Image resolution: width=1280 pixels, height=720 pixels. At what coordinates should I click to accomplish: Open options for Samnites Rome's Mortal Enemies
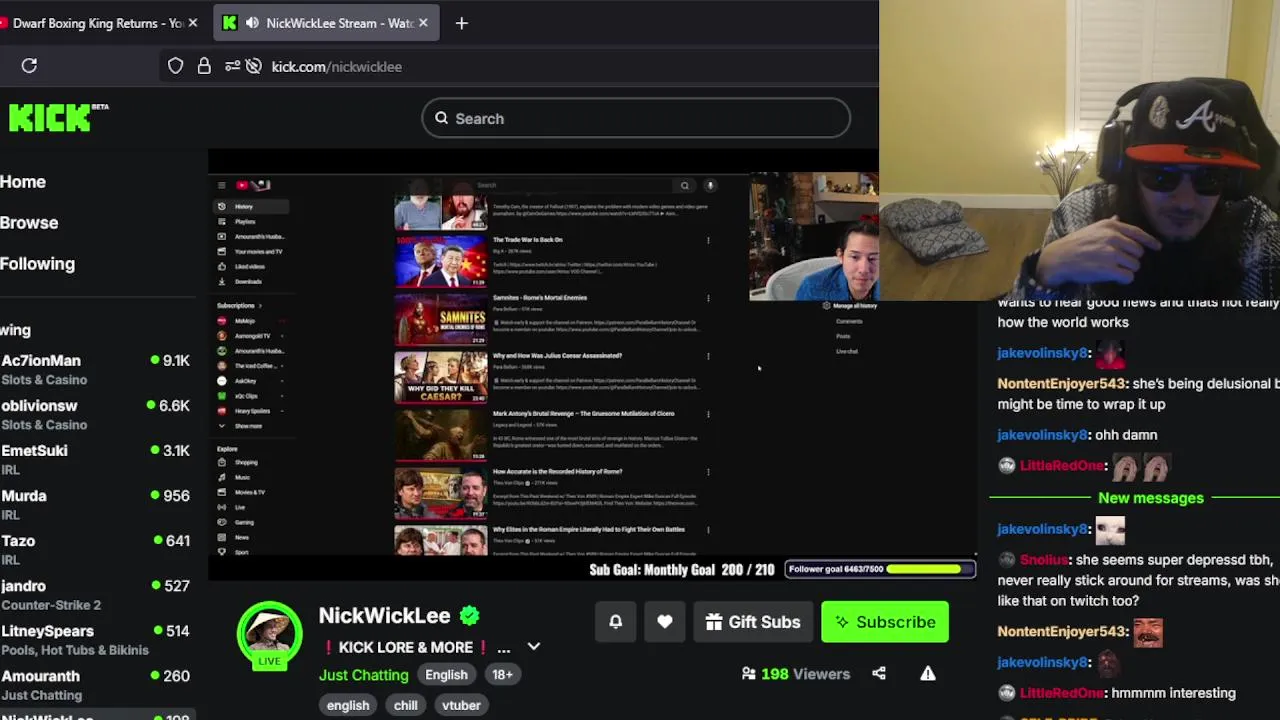[708, 298]
